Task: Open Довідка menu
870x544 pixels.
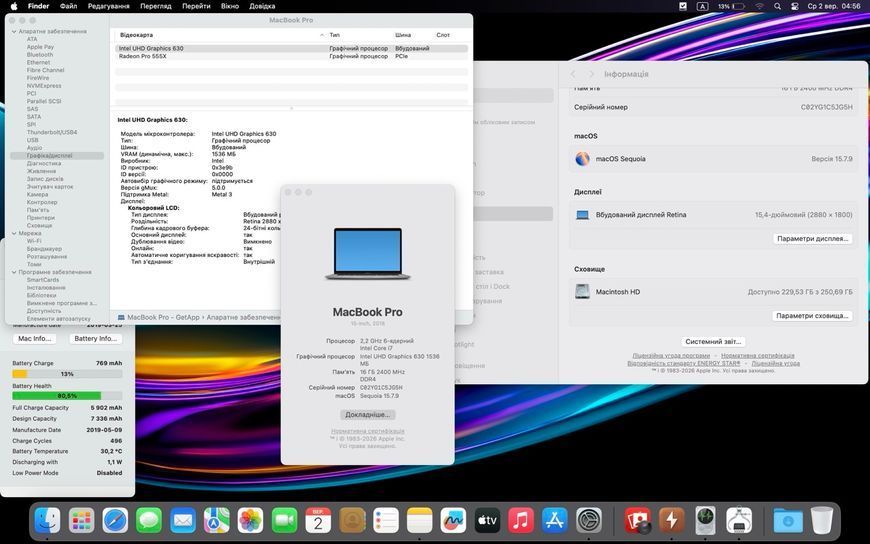Action: tap(262, 6)
